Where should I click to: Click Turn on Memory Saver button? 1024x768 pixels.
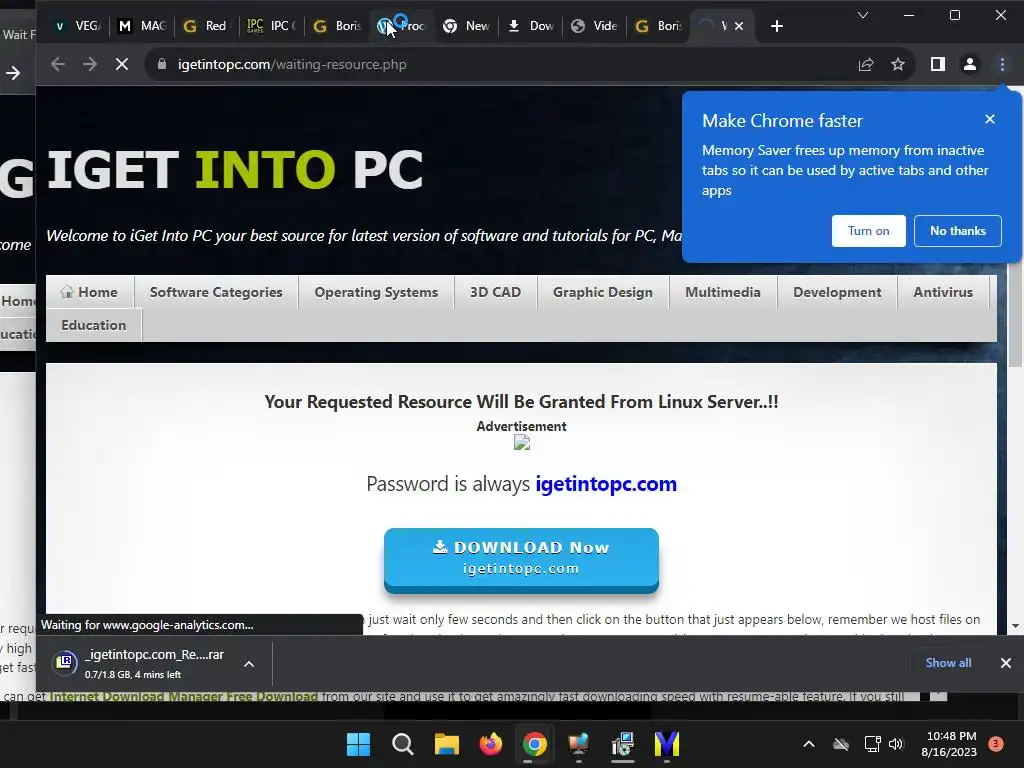pos(869,231)
